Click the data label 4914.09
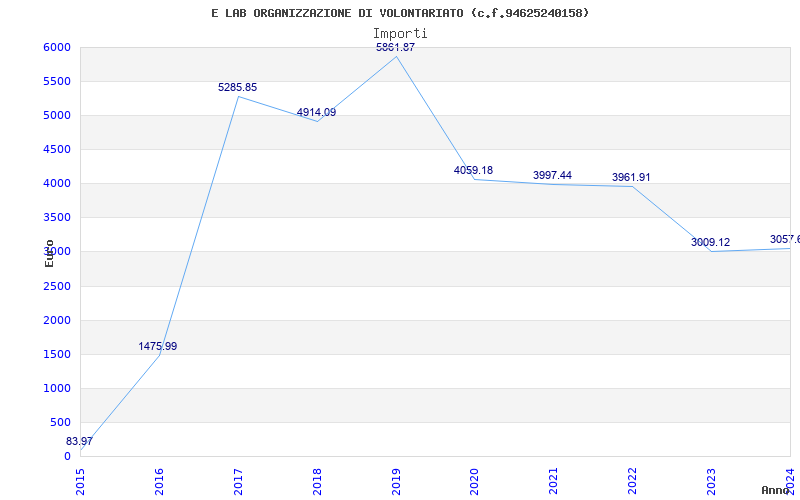800x500 pixels. [x=316, y=112]
